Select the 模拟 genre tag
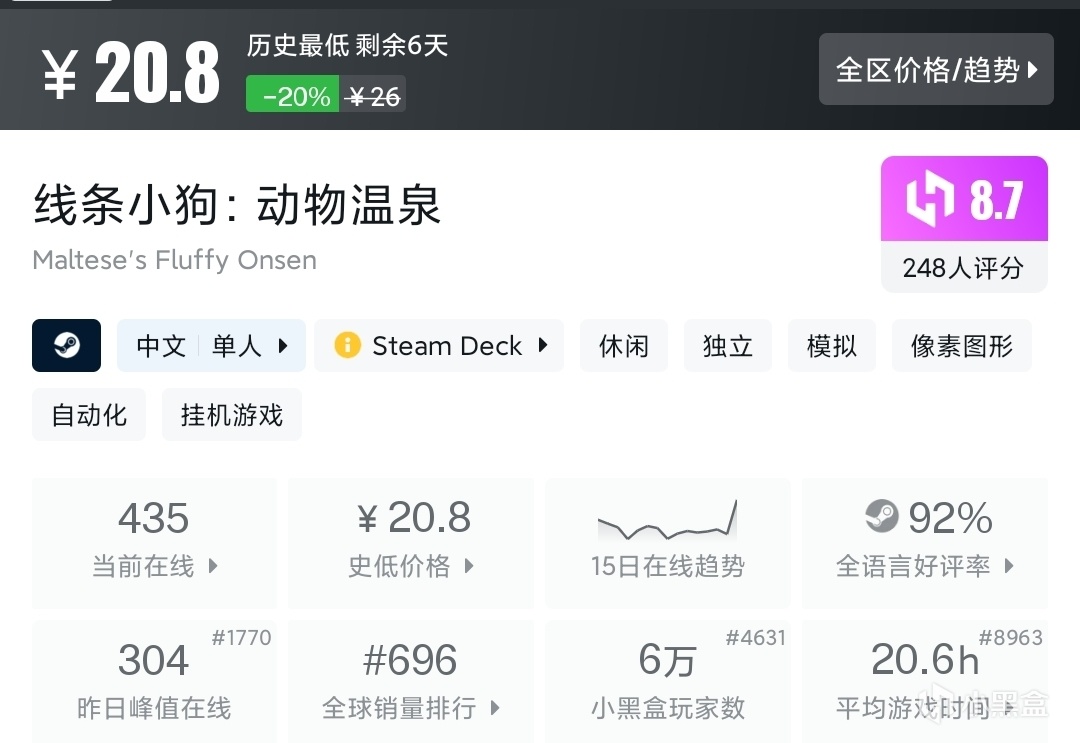The image size is (1080, 743). (x=832, y=346)
